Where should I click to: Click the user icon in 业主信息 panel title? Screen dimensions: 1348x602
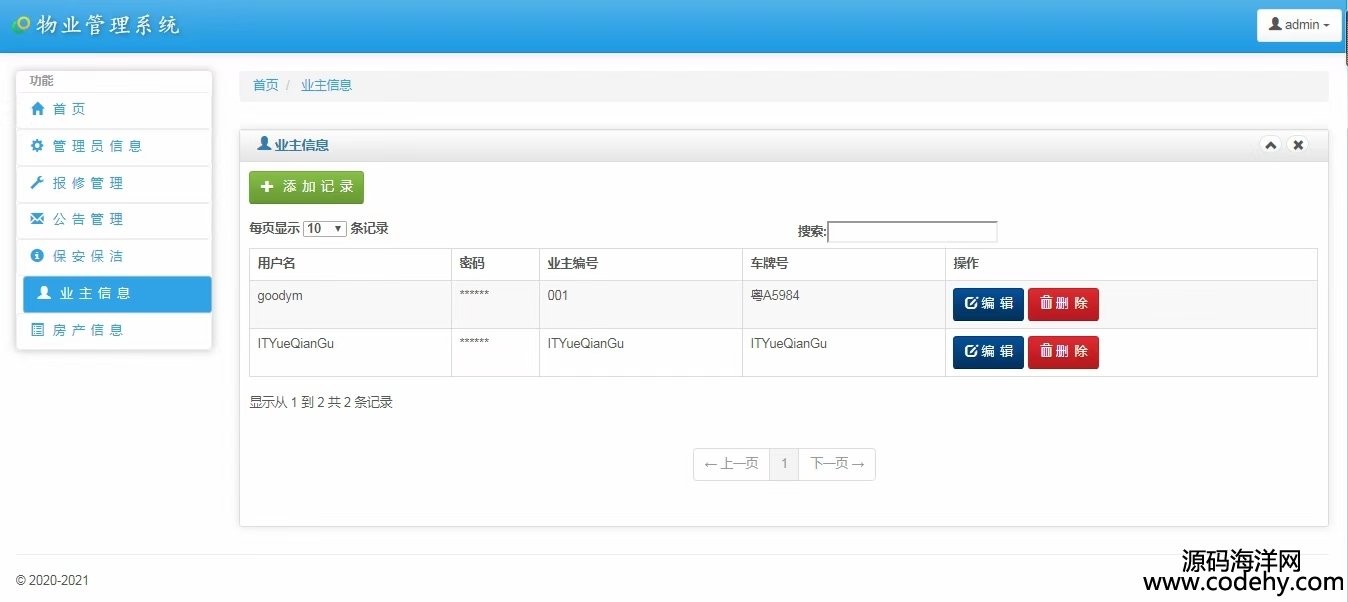tap(264, 144)
